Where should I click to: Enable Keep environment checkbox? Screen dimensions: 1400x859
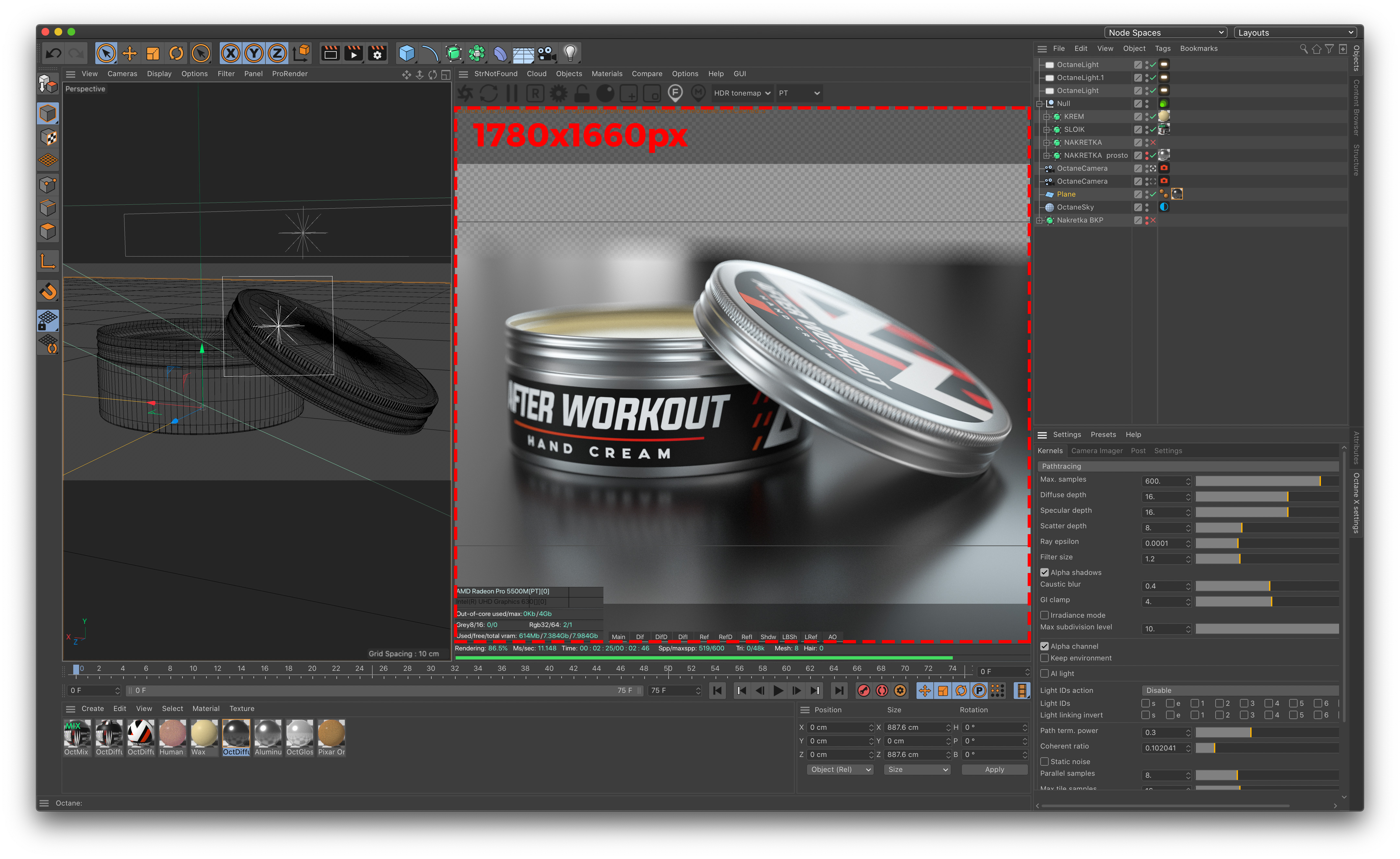tap(1044, 658)
